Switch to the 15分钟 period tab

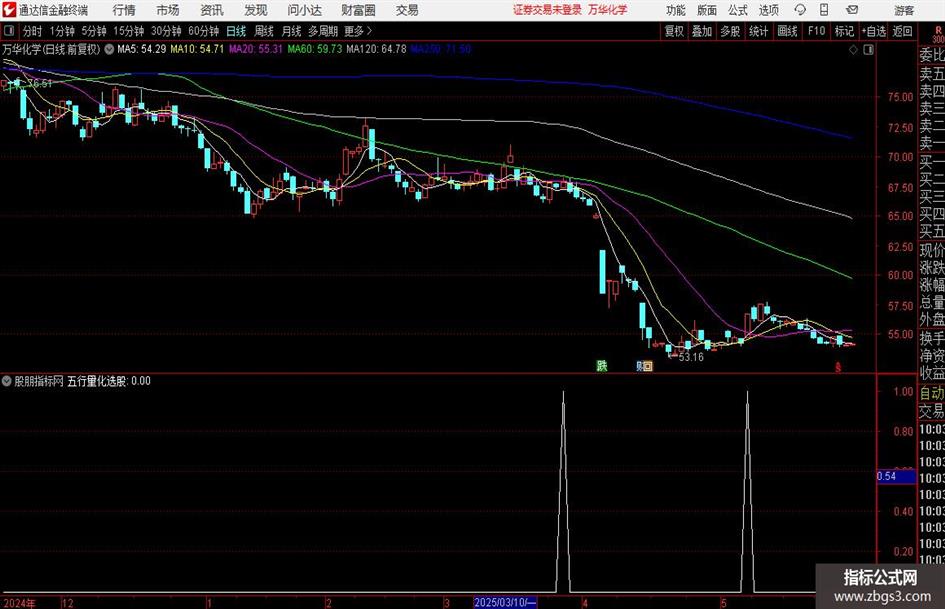[x=128, y=31]
